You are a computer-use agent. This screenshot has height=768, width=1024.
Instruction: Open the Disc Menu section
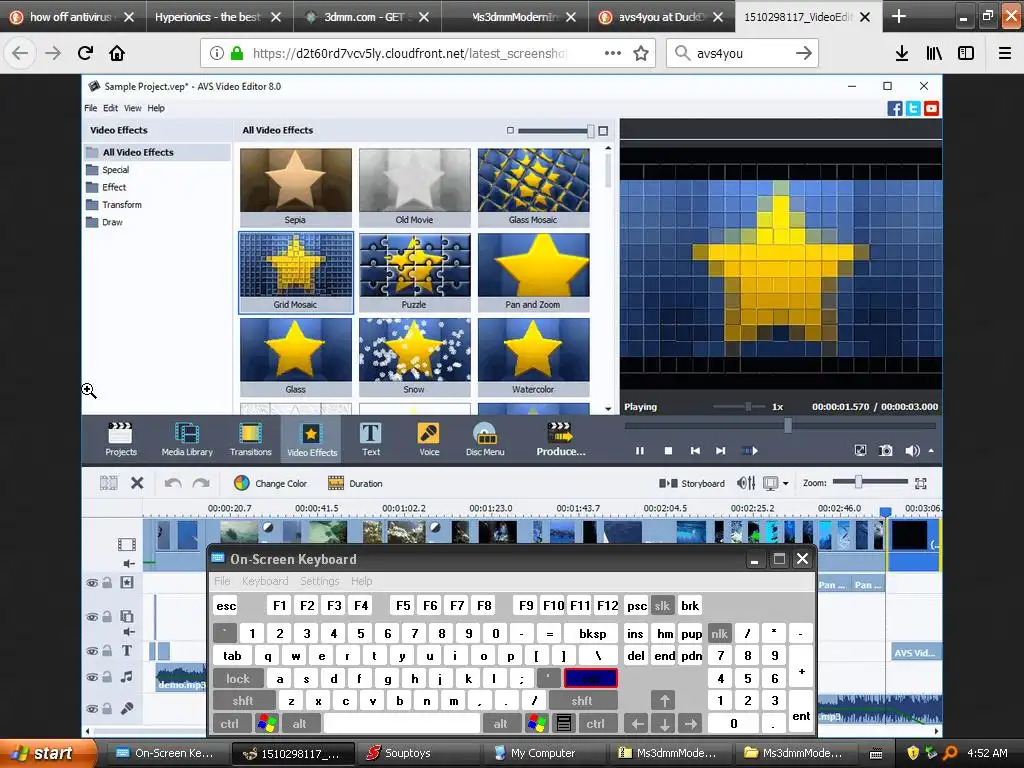[485, 439]
